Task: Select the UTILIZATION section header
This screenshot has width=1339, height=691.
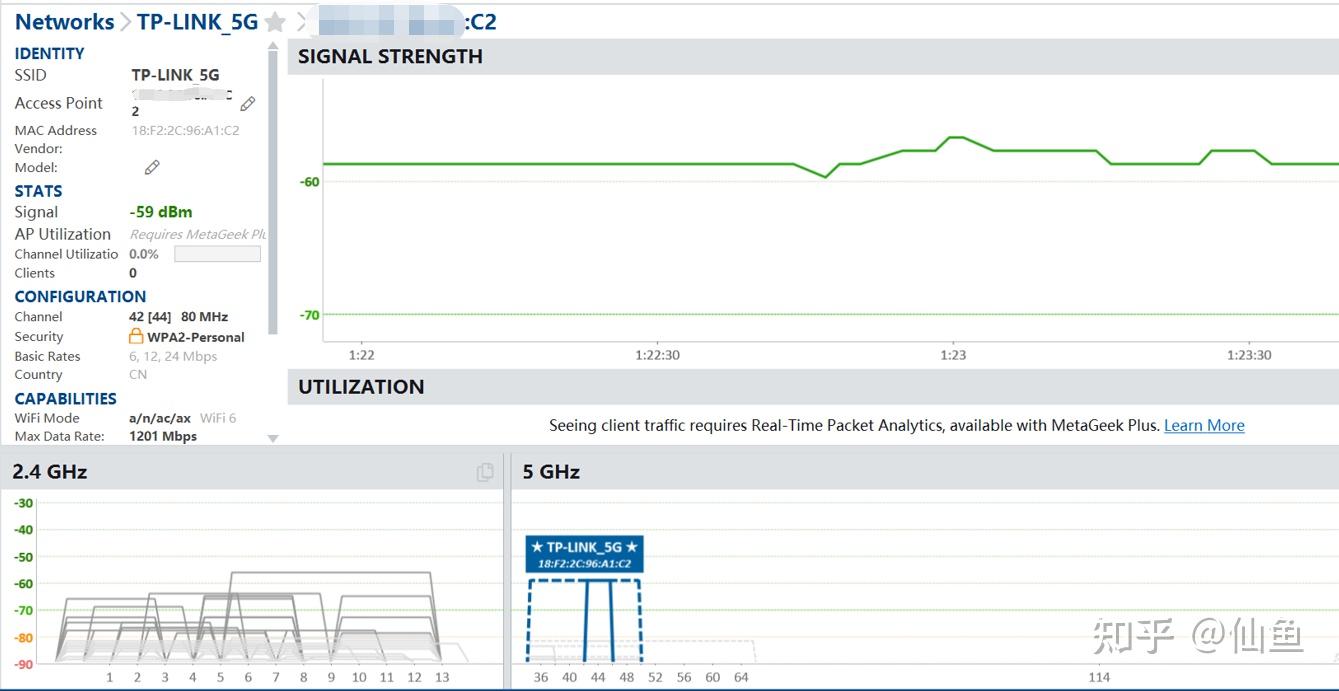Action: (x=813, y=387)
